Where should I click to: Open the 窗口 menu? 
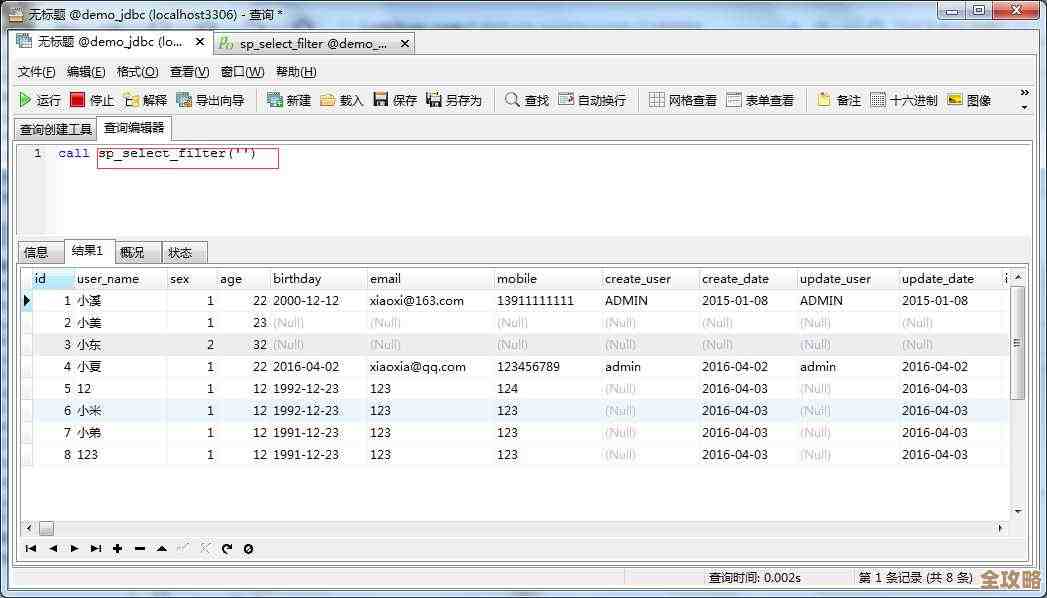(x=240, y=71)
